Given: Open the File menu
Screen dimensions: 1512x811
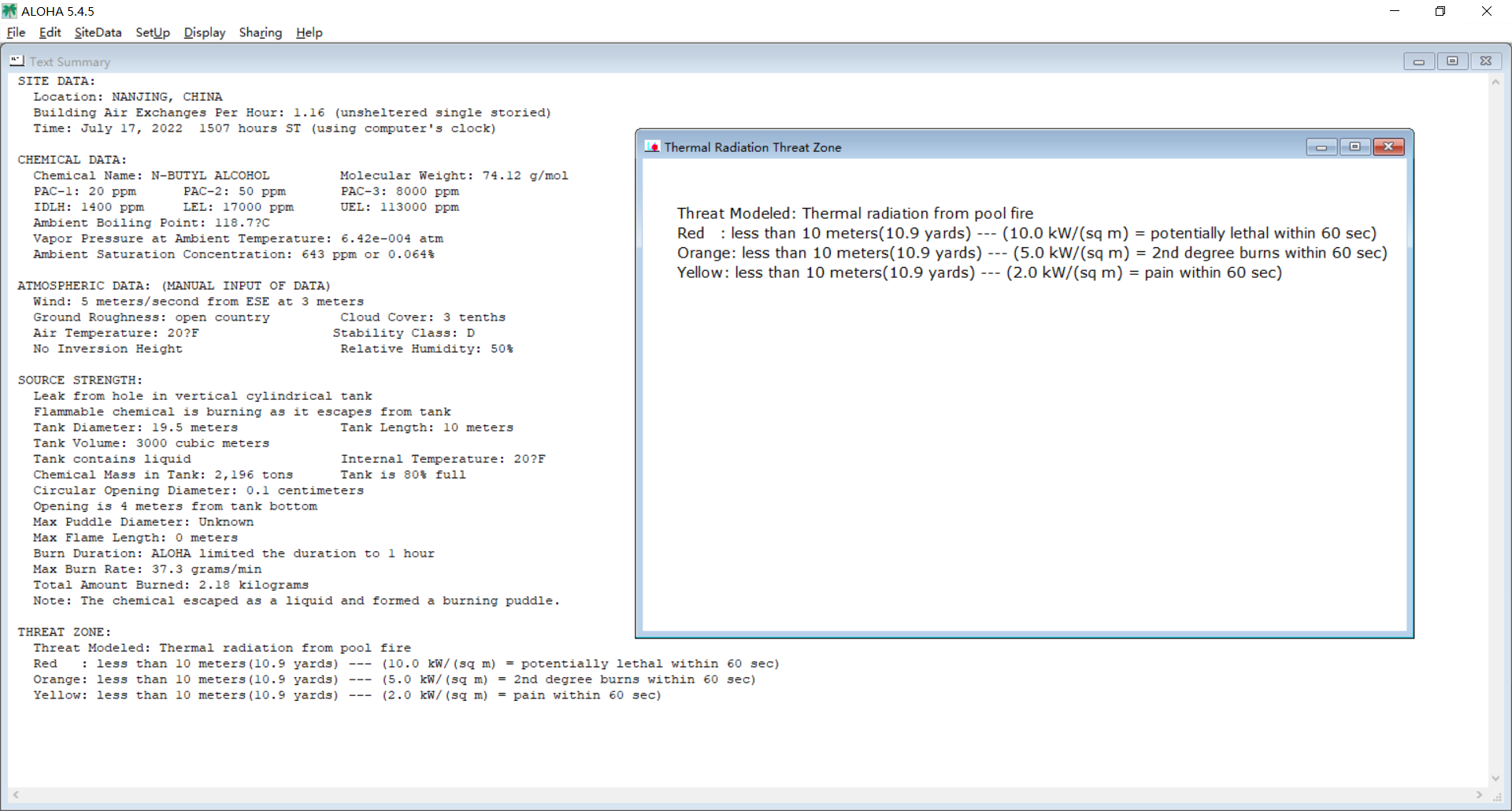Looking at the screenshot, I should point(16,32).
